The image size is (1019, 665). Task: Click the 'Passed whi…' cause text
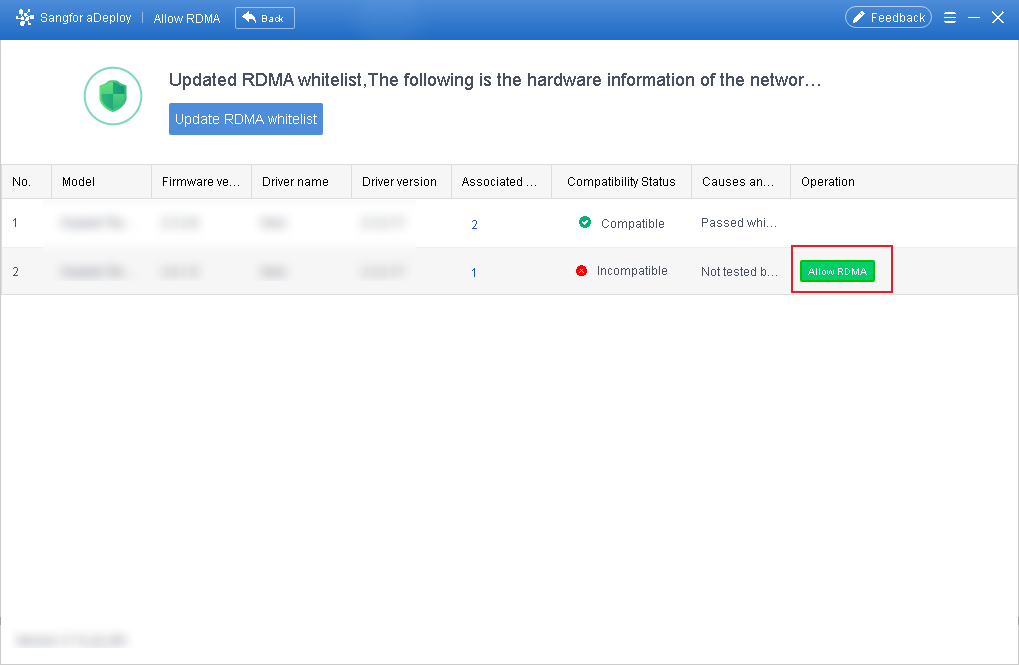click(x=739, y=223)
